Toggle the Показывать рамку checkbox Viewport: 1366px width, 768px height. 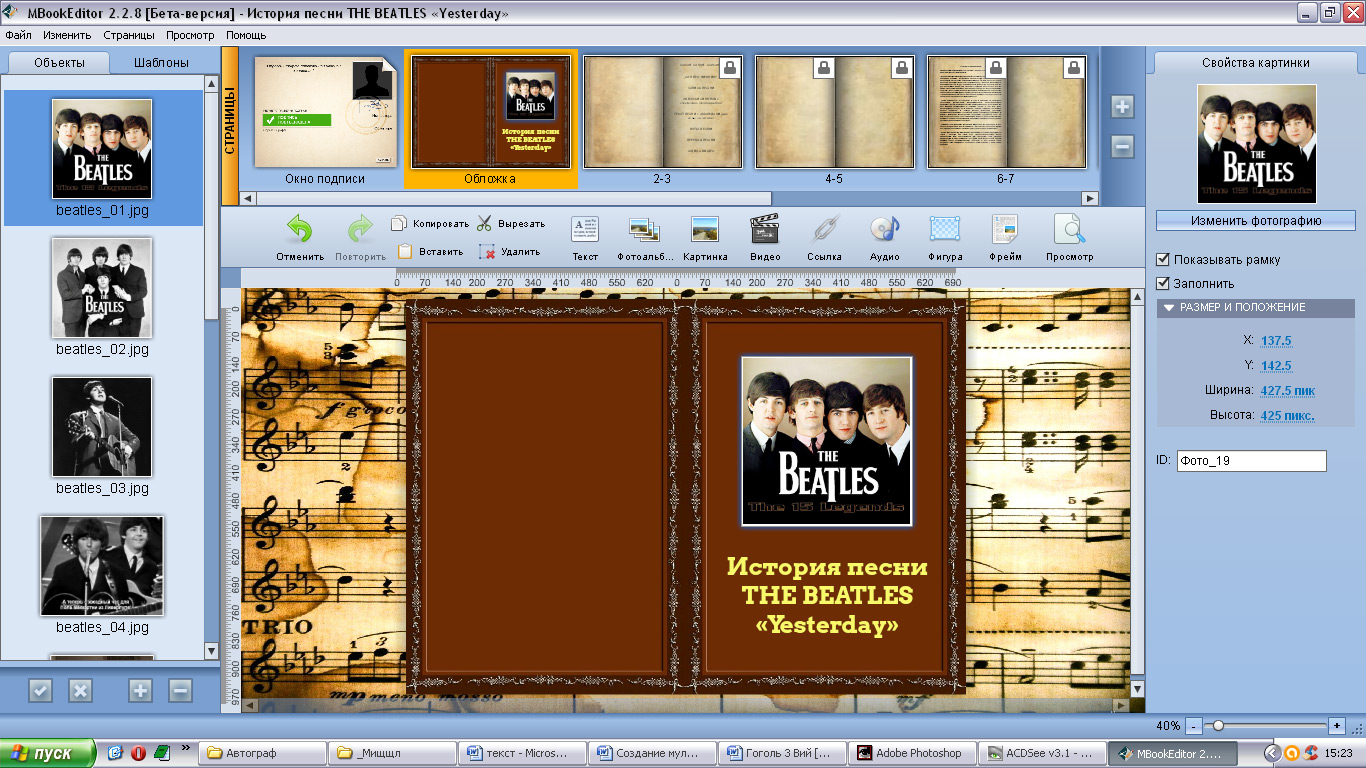coord(1163,259)
